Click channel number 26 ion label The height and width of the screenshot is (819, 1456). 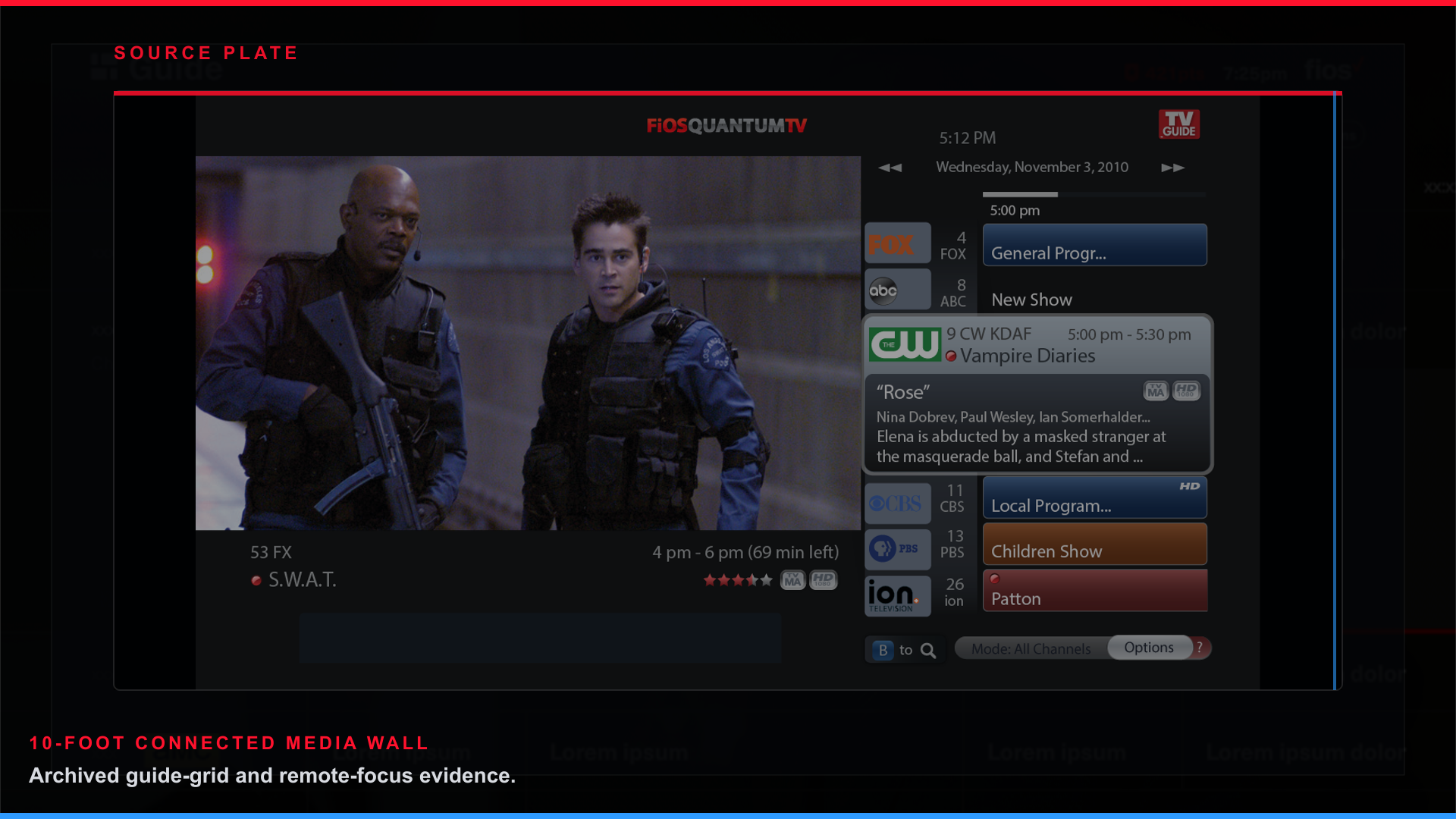pos(954,592)
